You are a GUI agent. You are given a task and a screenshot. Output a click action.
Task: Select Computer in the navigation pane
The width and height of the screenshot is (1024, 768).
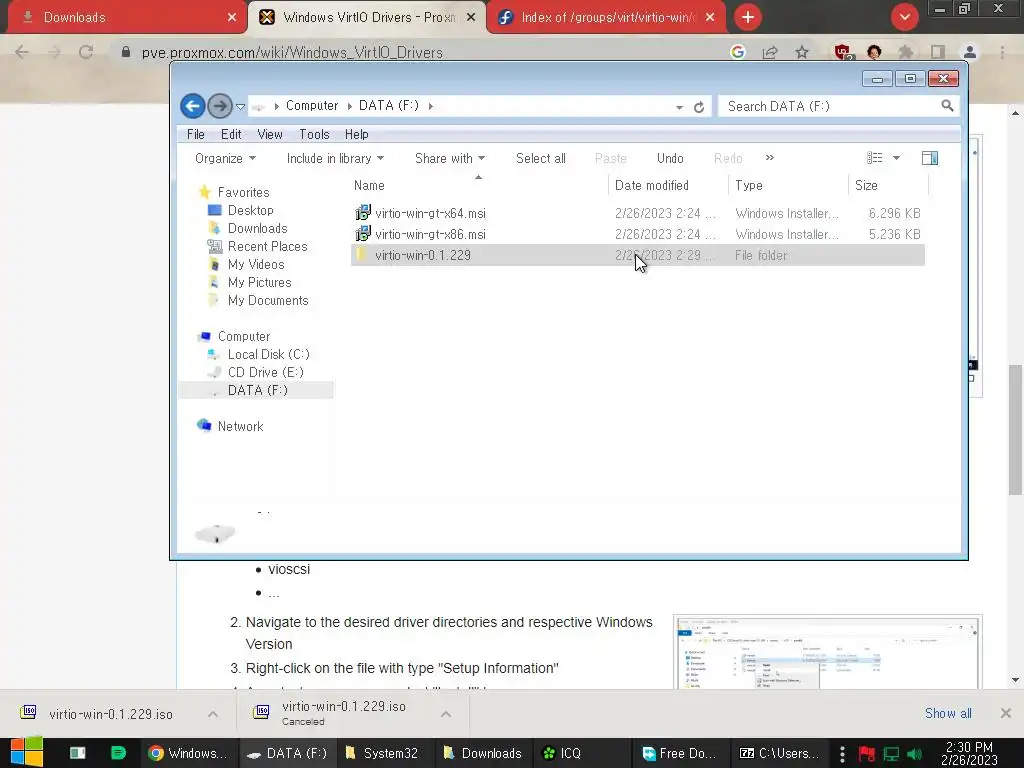pyautogui.click(x=244, y=336)
